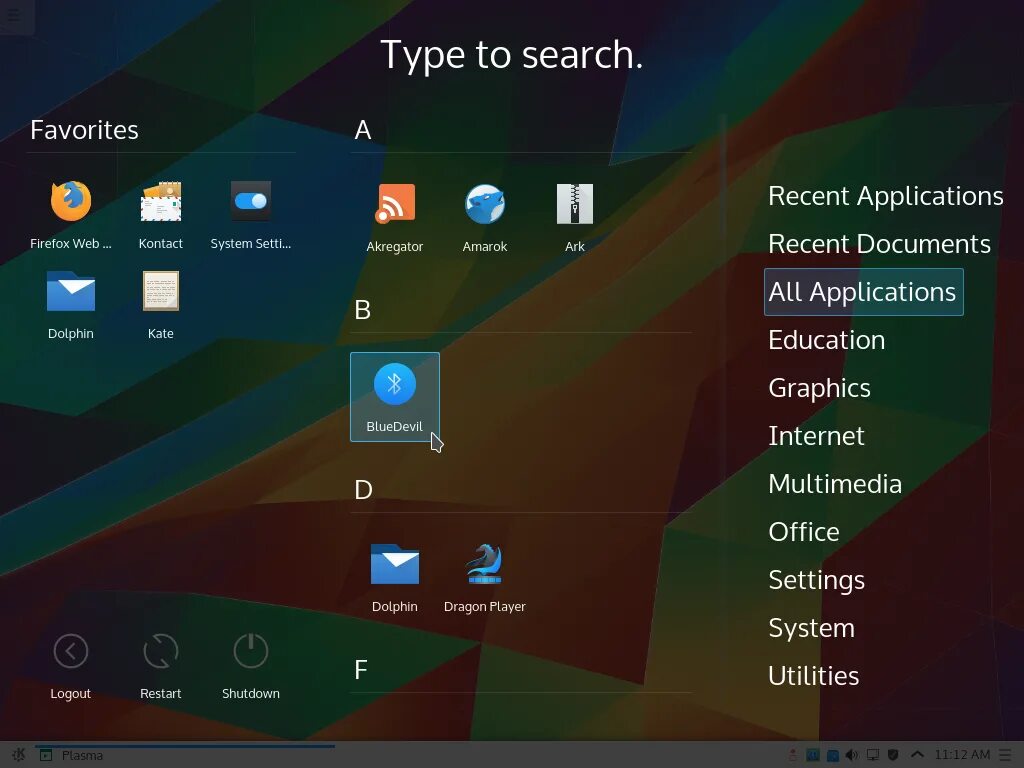Open System Settings from Favorites
Viewport: 1024px width, 768px height.
251,214
